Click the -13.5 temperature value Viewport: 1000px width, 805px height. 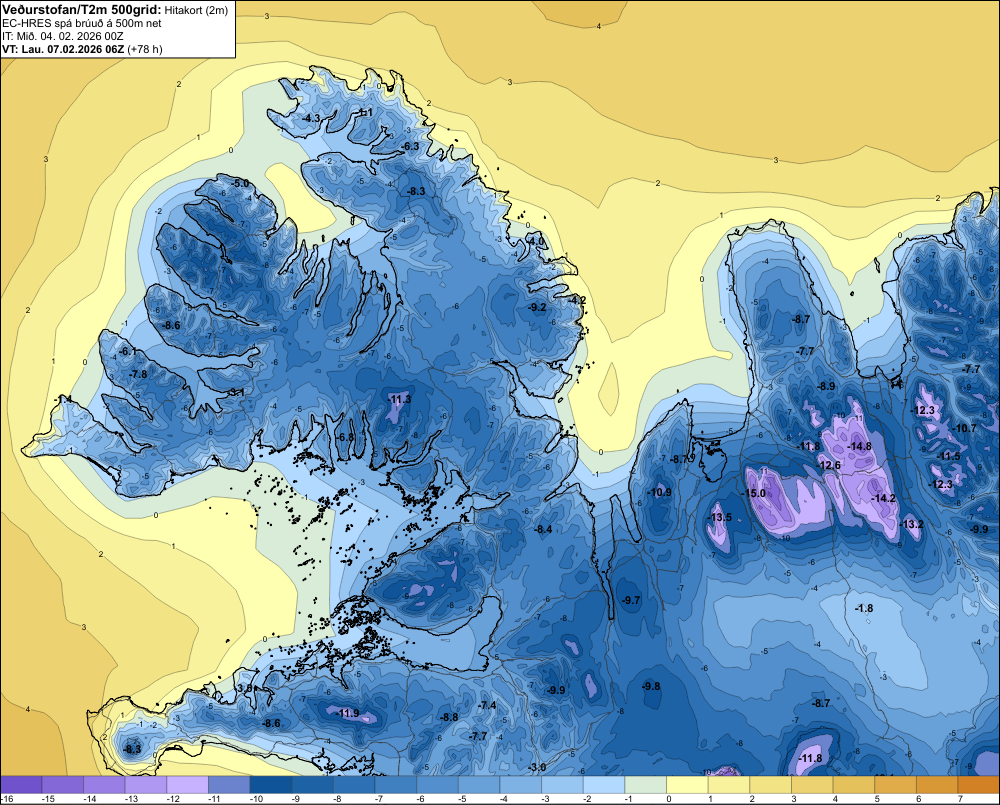coord(720,517)
